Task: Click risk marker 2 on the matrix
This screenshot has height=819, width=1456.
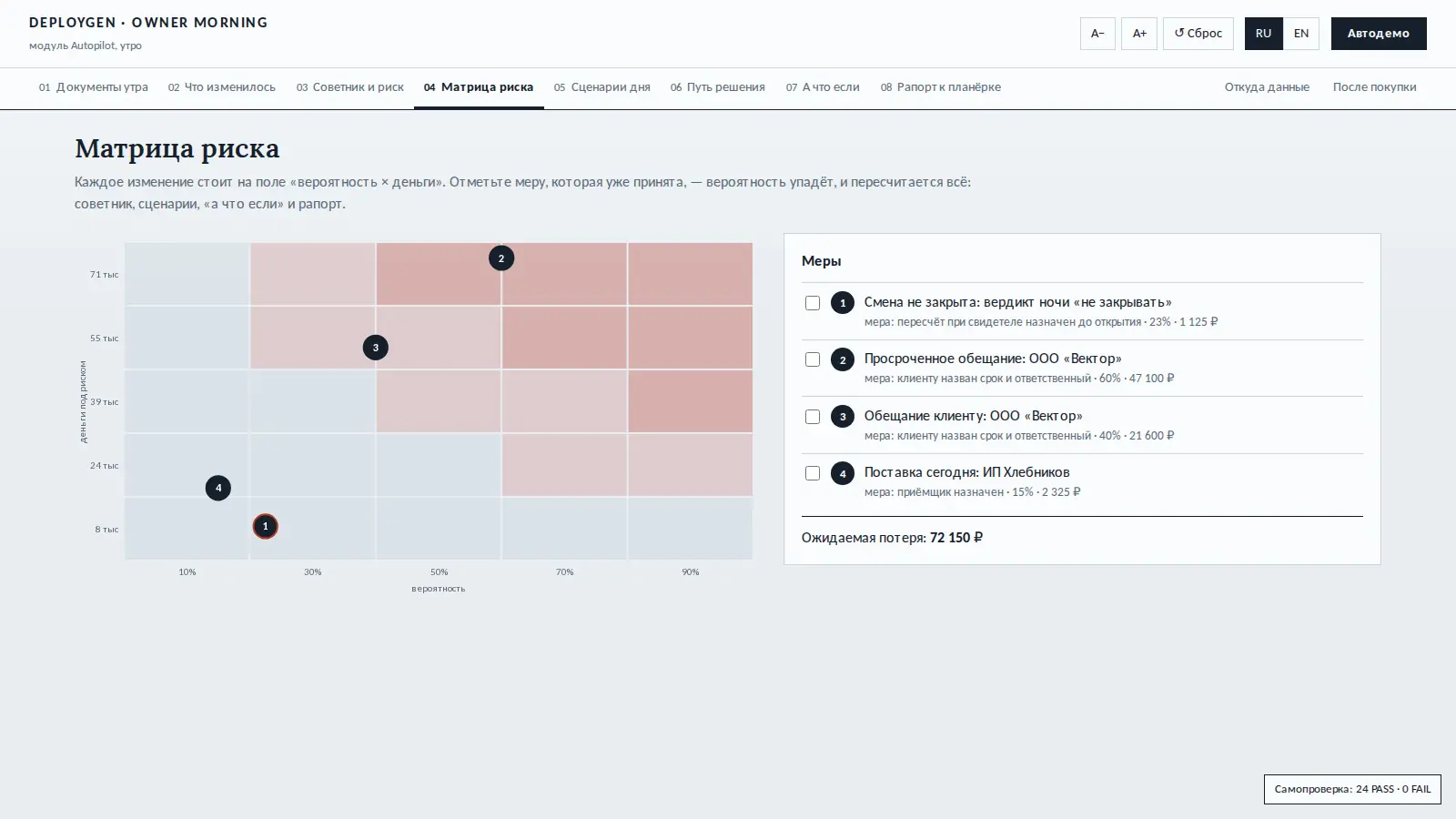Action: click(x=501, y=258)
